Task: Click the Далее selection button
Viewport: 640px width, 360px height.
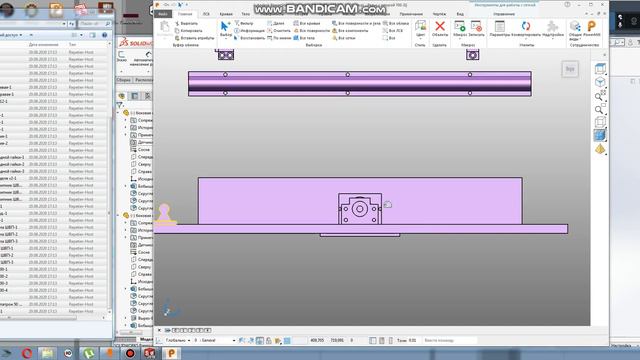Action: click(276, 24)
